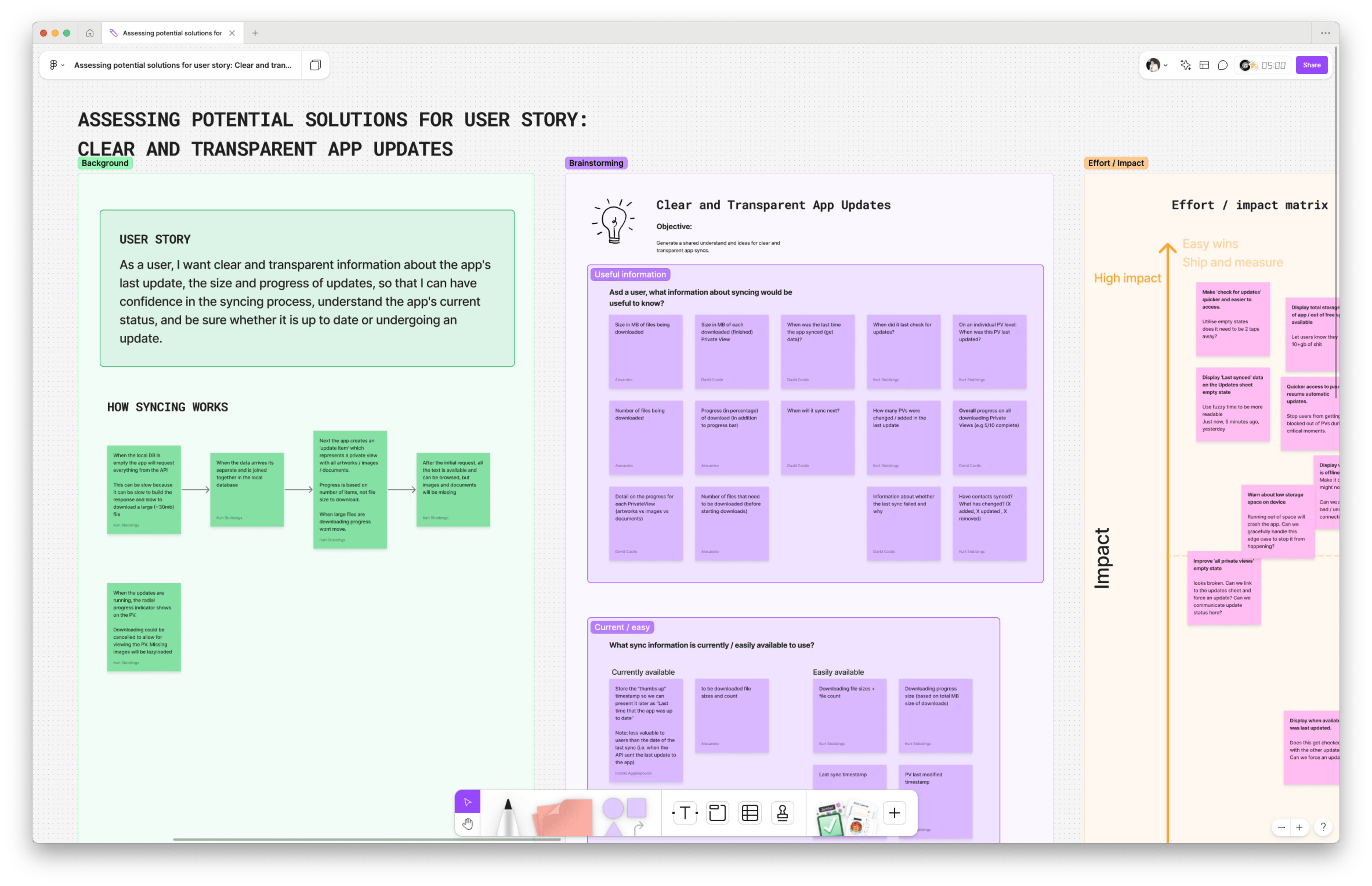
Task: Select the Stamp tool
Action: (x=782, y=813)
